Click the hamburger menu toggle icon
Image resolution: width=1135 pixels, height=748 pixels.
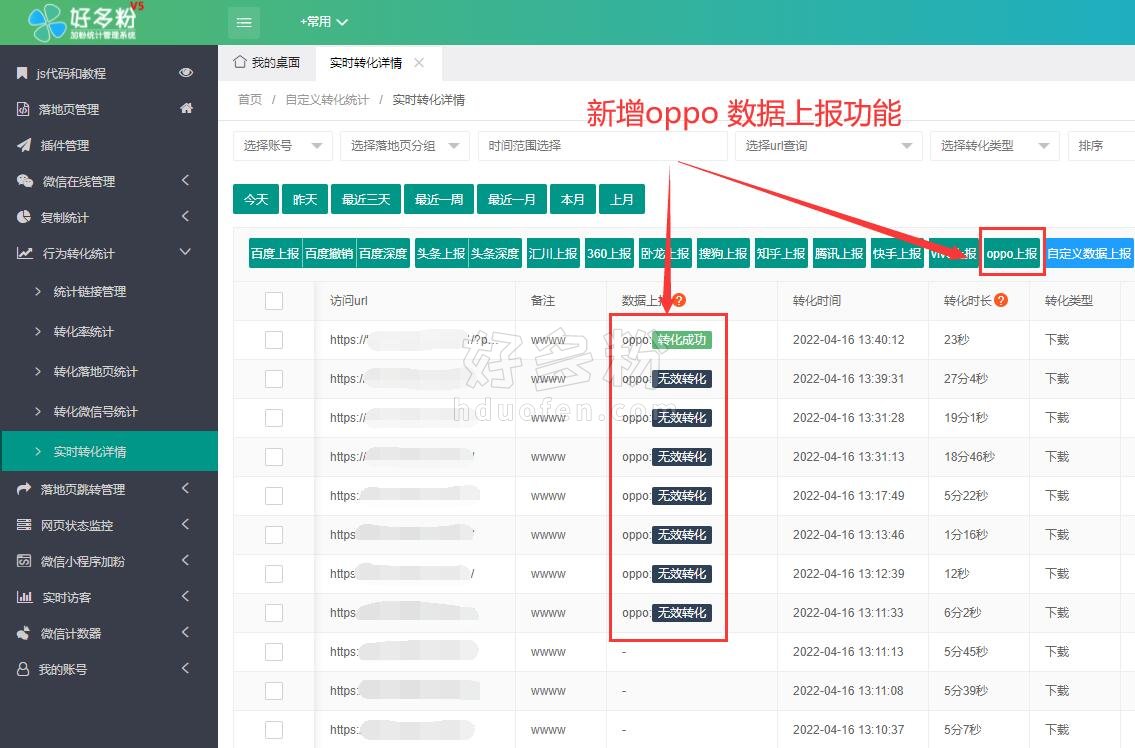click(244, 22)
